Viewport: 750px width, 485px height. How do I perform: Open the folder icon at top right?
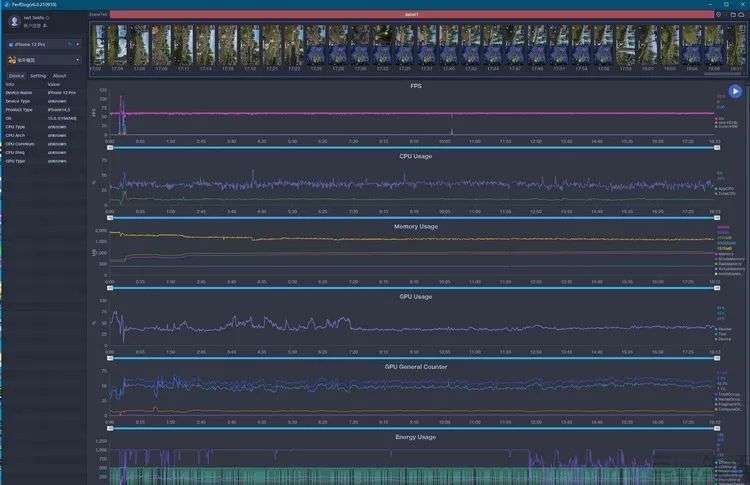(733, 15)
